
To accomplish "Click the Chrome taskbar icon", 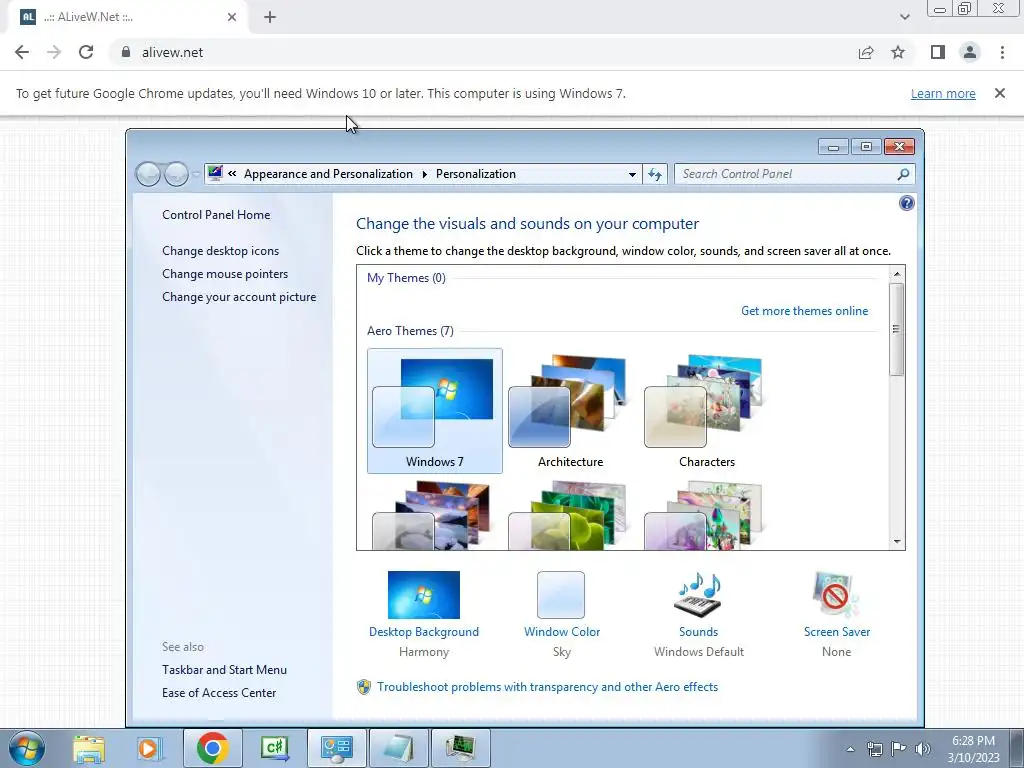I will click(212, 748).
